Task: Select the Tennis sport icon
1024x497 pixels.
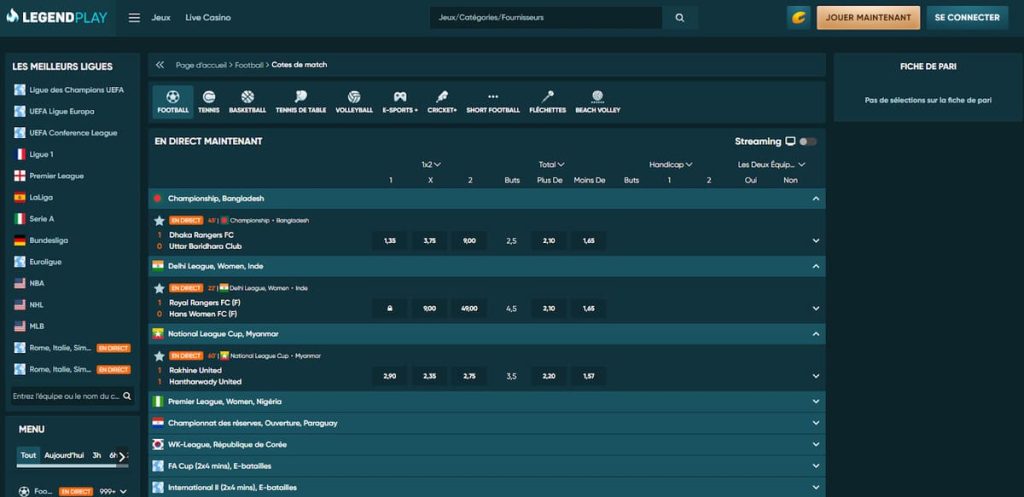Action: (209, 102)
